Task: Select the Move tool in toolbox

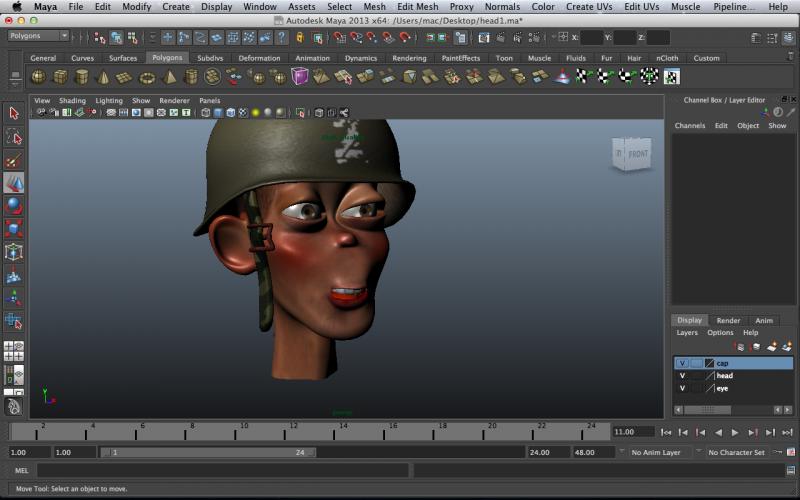Action: point(14,183)
